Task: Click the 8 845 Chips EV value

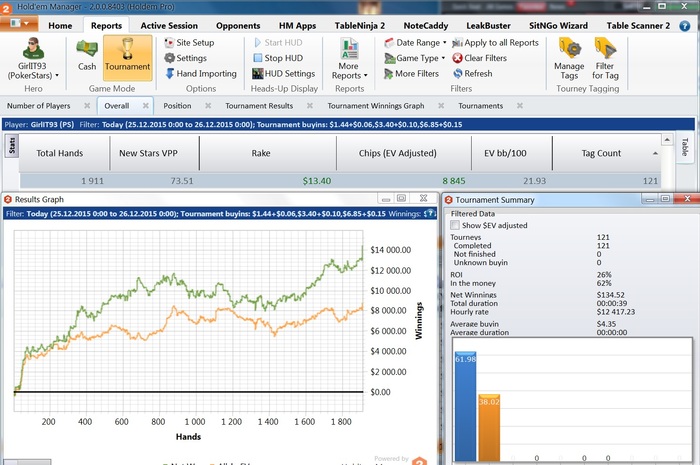Action: point(454,181)
